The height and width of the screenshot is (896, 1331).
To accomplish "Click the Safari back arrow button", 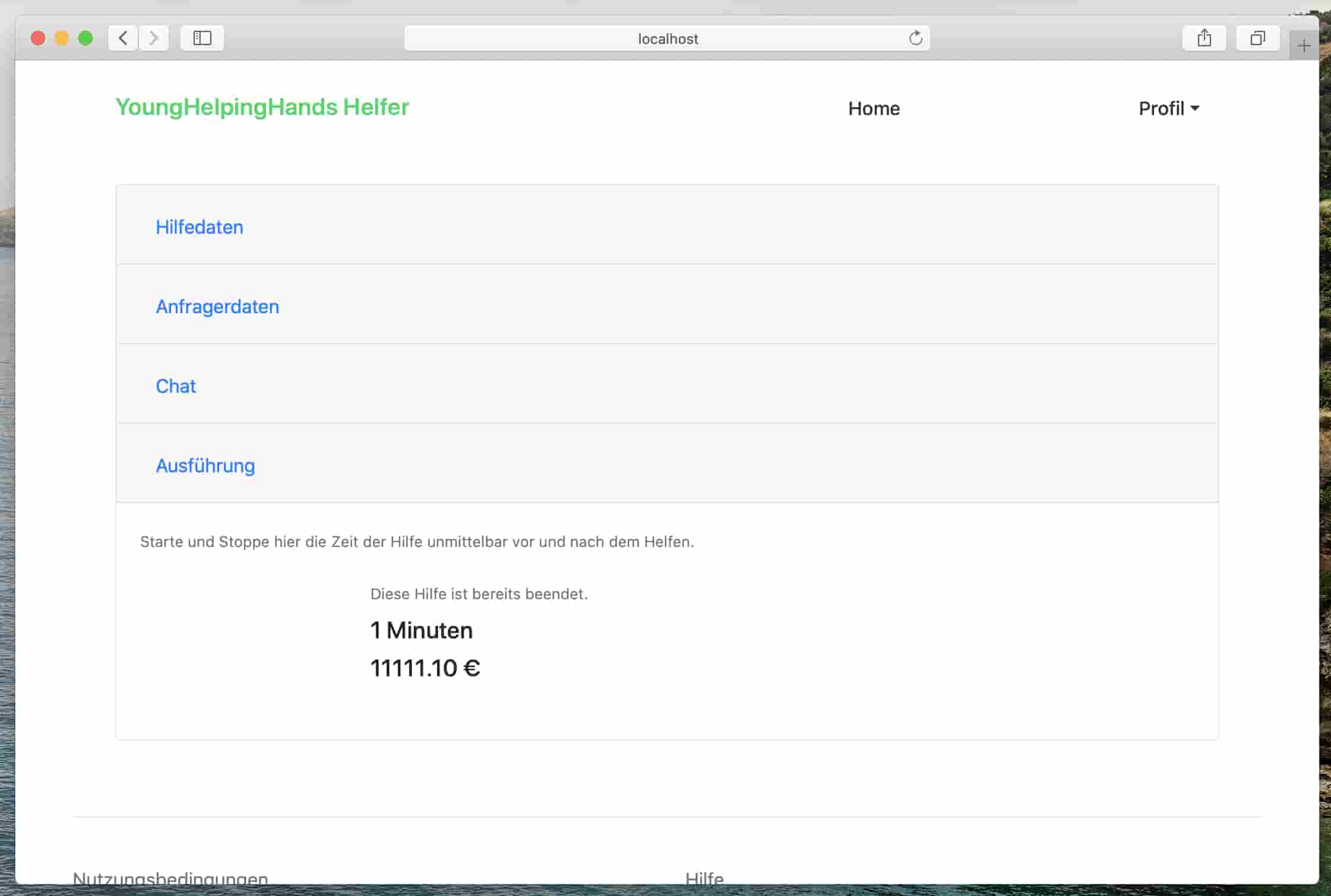I will pos(123,38).
